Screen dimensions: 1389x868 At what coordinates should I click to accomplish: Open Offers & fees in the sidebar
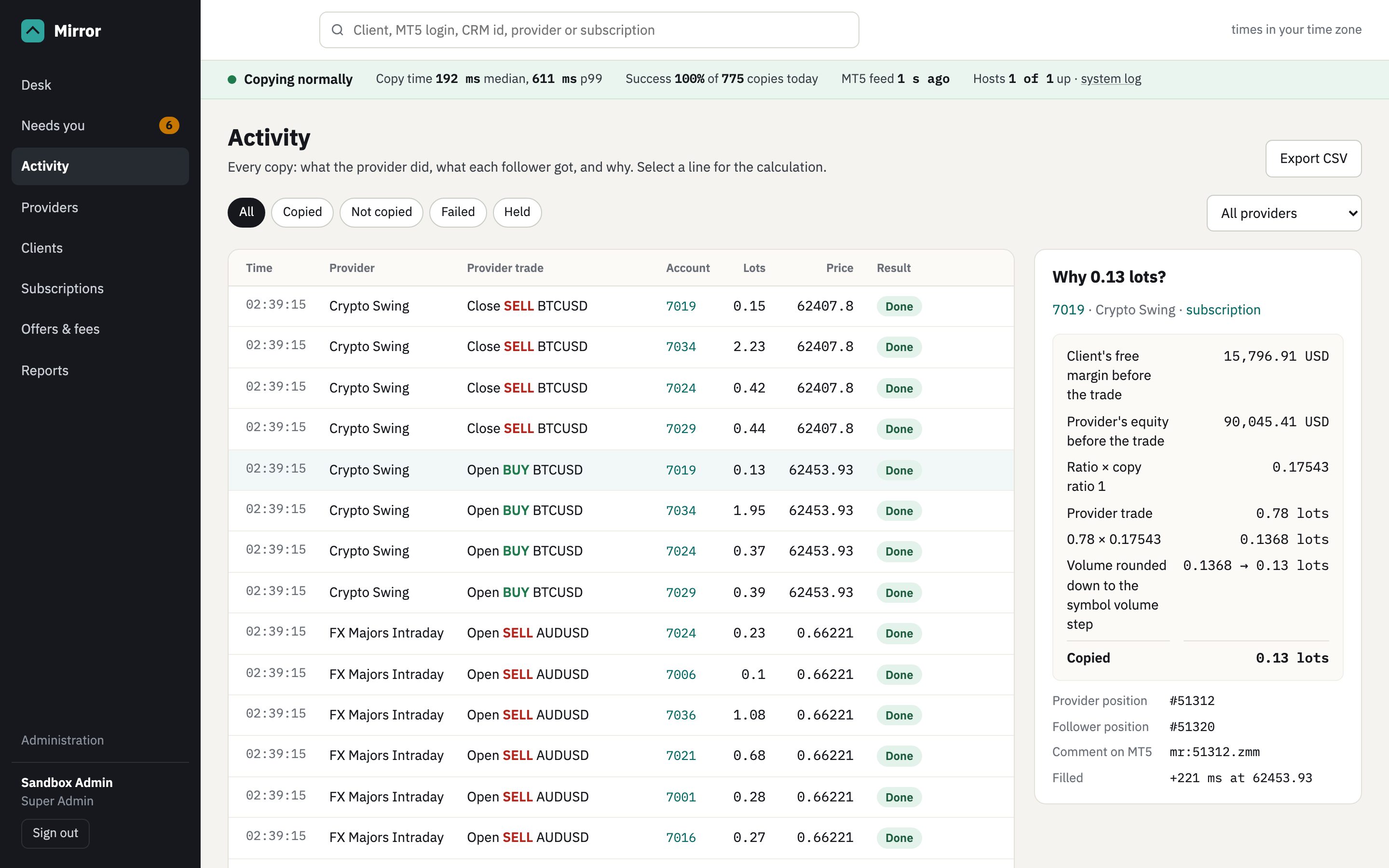100,329
